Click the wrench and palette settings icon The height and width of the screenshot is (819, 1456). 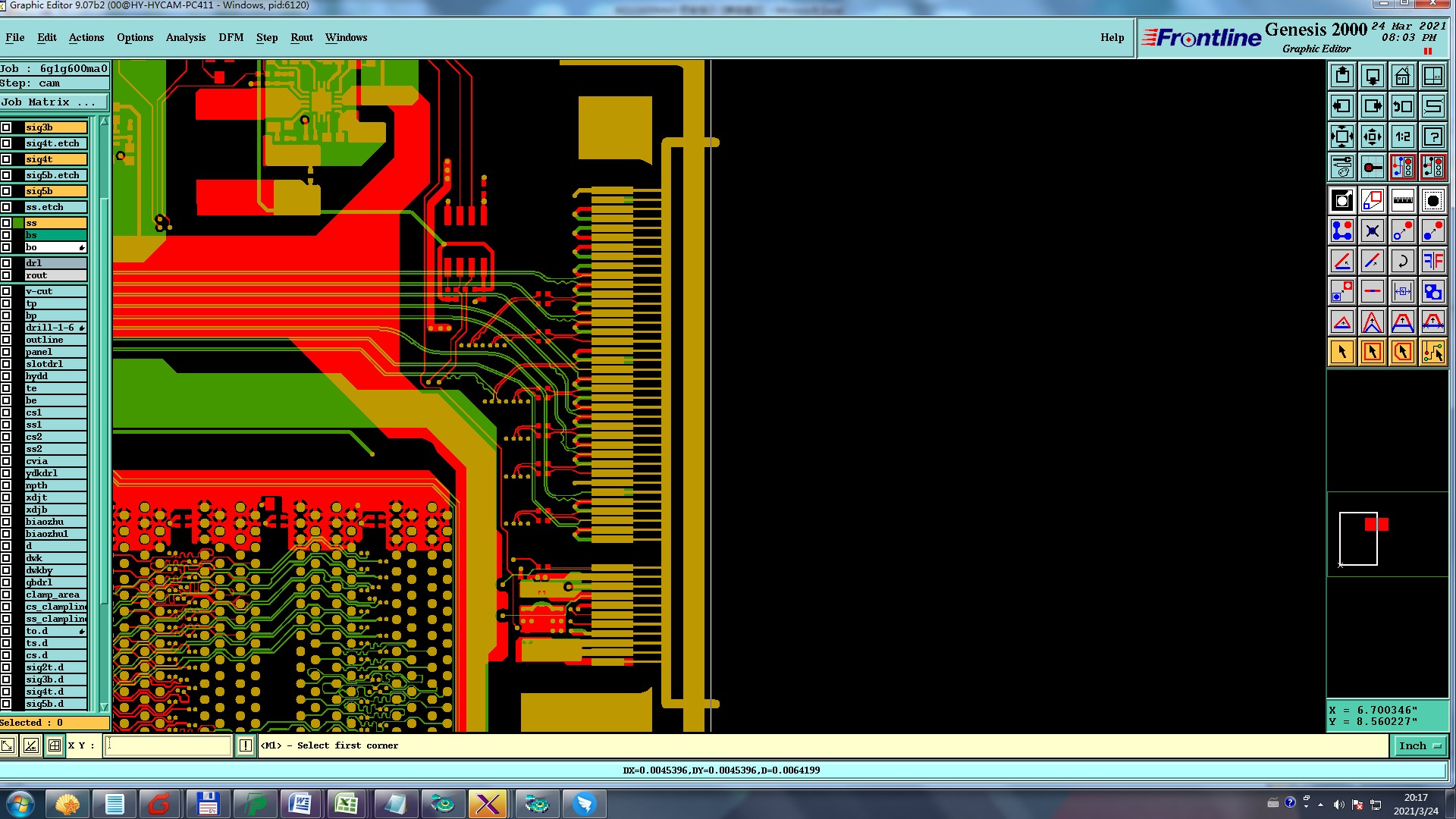[x=1342, y=167]
